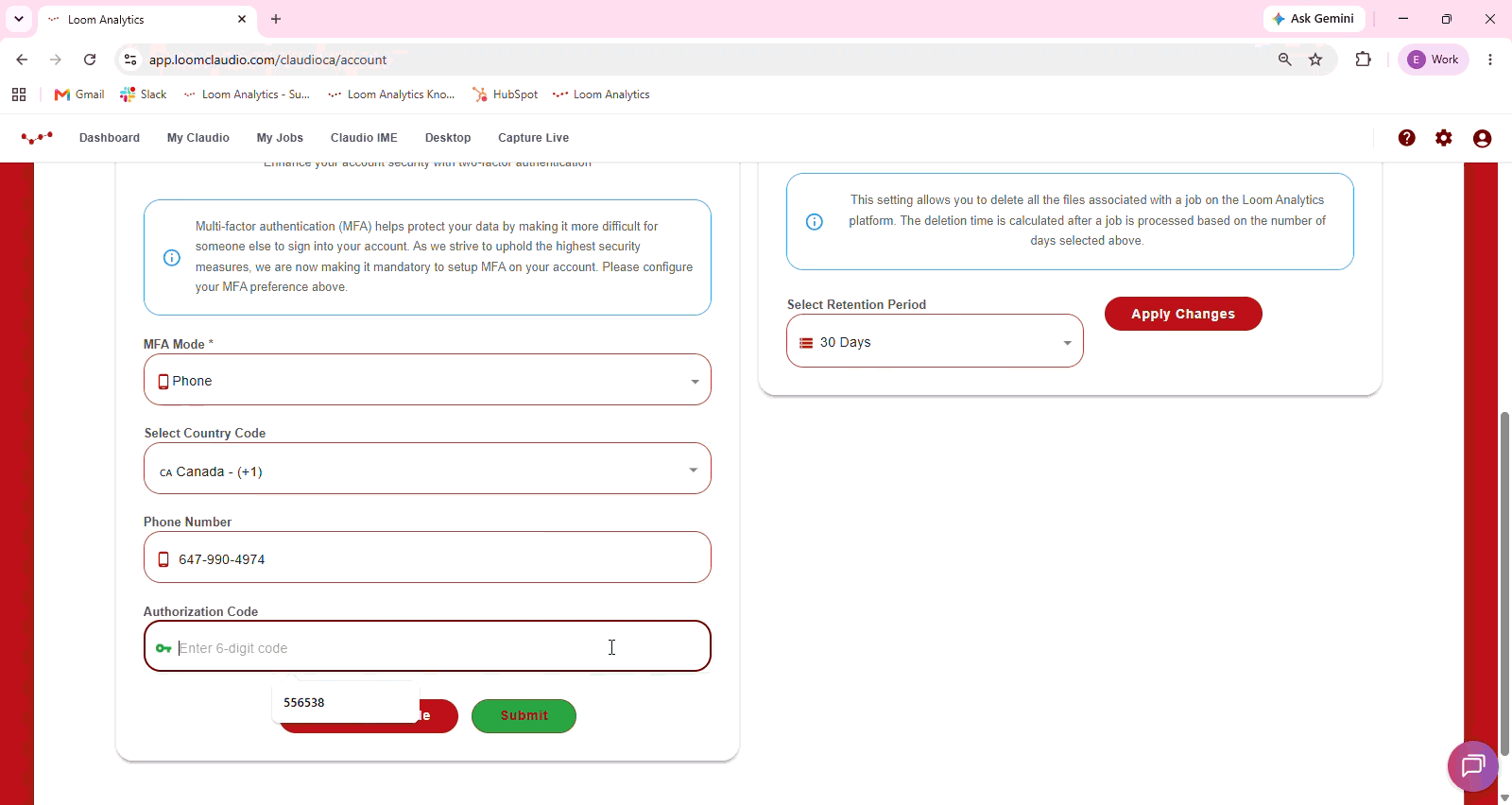1512x805 pixels.
Task: Expand the Select Country Code dropdown
Action: [427, 469]
